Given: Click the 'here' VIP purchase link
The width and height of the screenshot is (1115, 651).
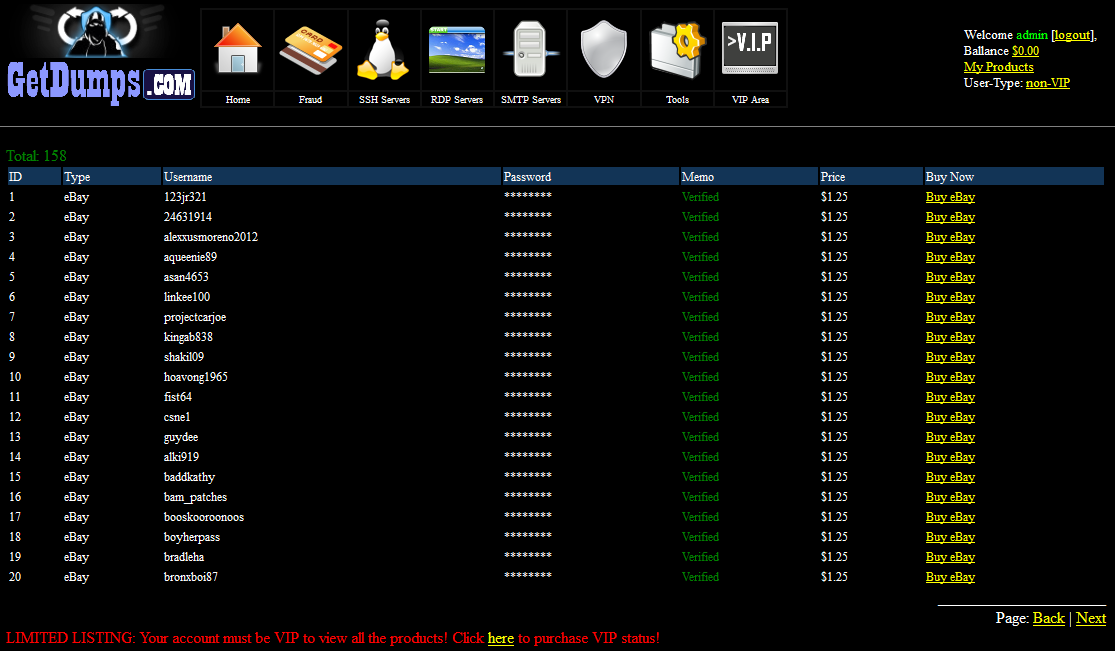Looking at the screenshot, I should [x=501, y=638].
